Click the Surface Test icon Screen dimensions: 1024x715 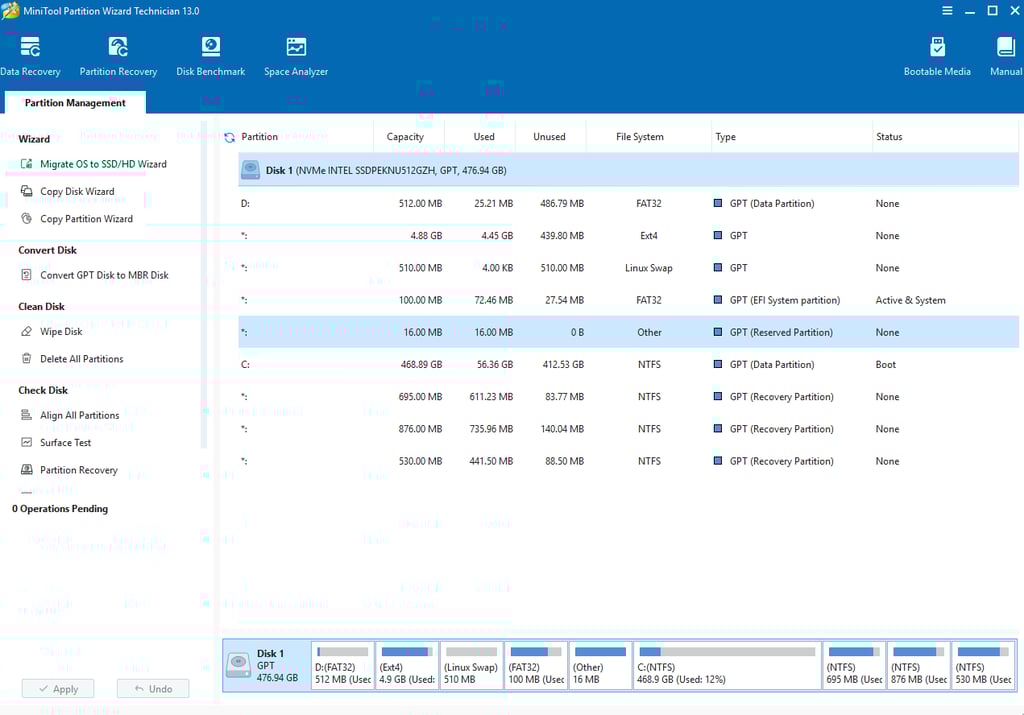point(26,442)
